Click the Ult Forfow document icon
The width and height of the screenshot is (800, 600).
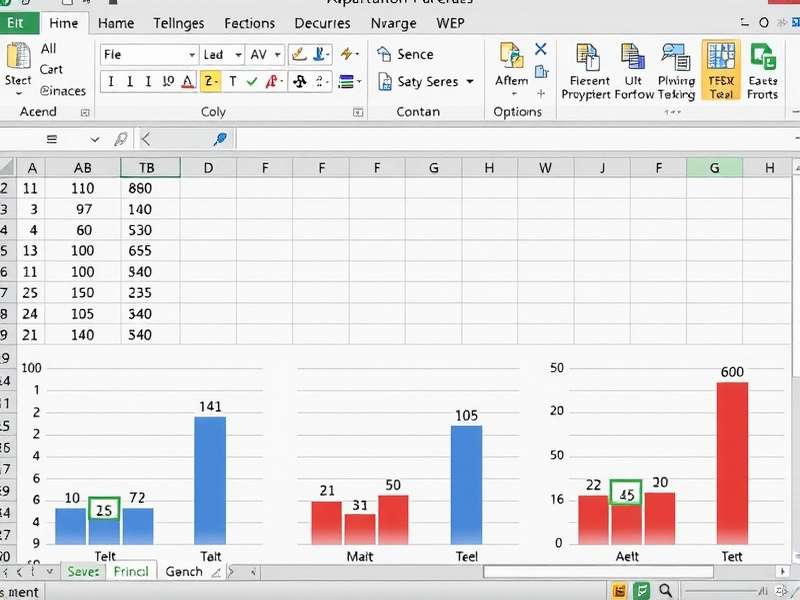point(633,58)
